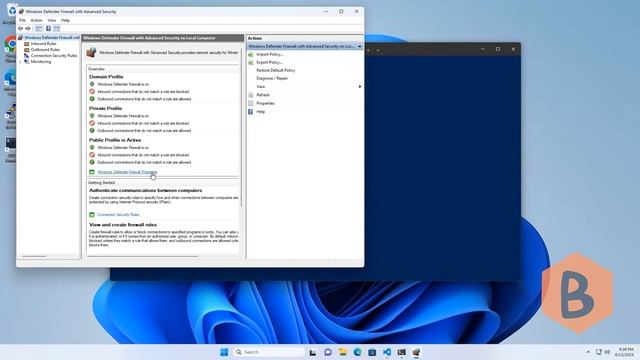Open the View menu in the menu bar
Image resolution: width=640 pixels, height=360 pixels.
[51, 20]
